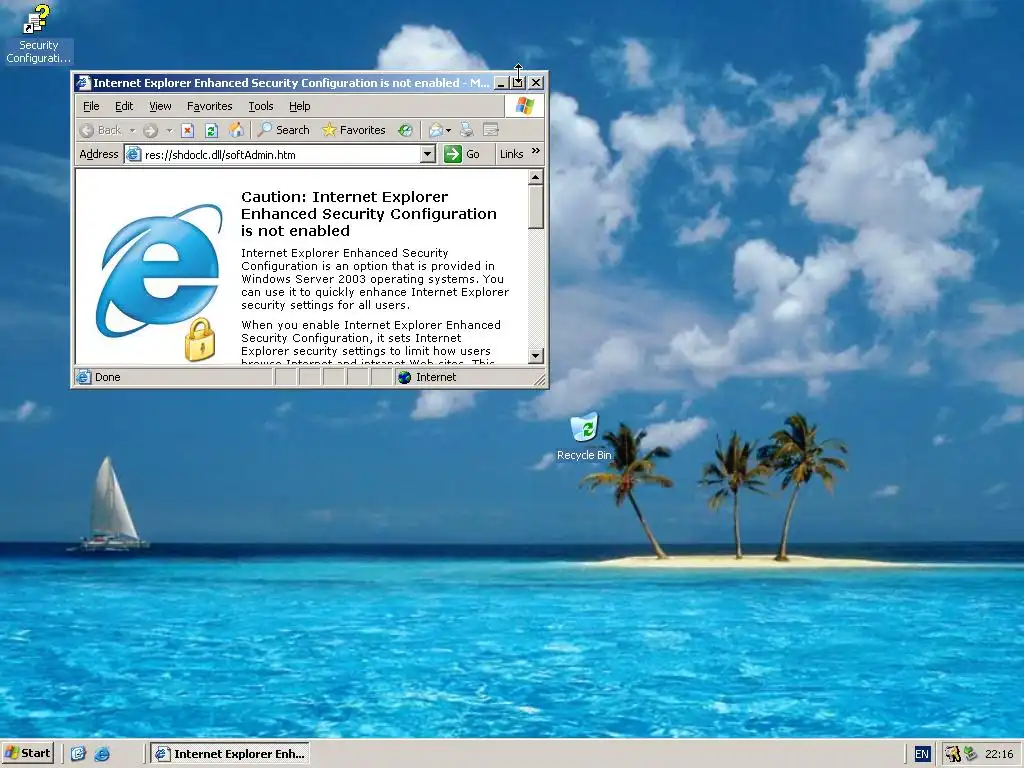Go to Home page icon
The width and height of the screenshot is (1024, 768).
tap(236, 131)
